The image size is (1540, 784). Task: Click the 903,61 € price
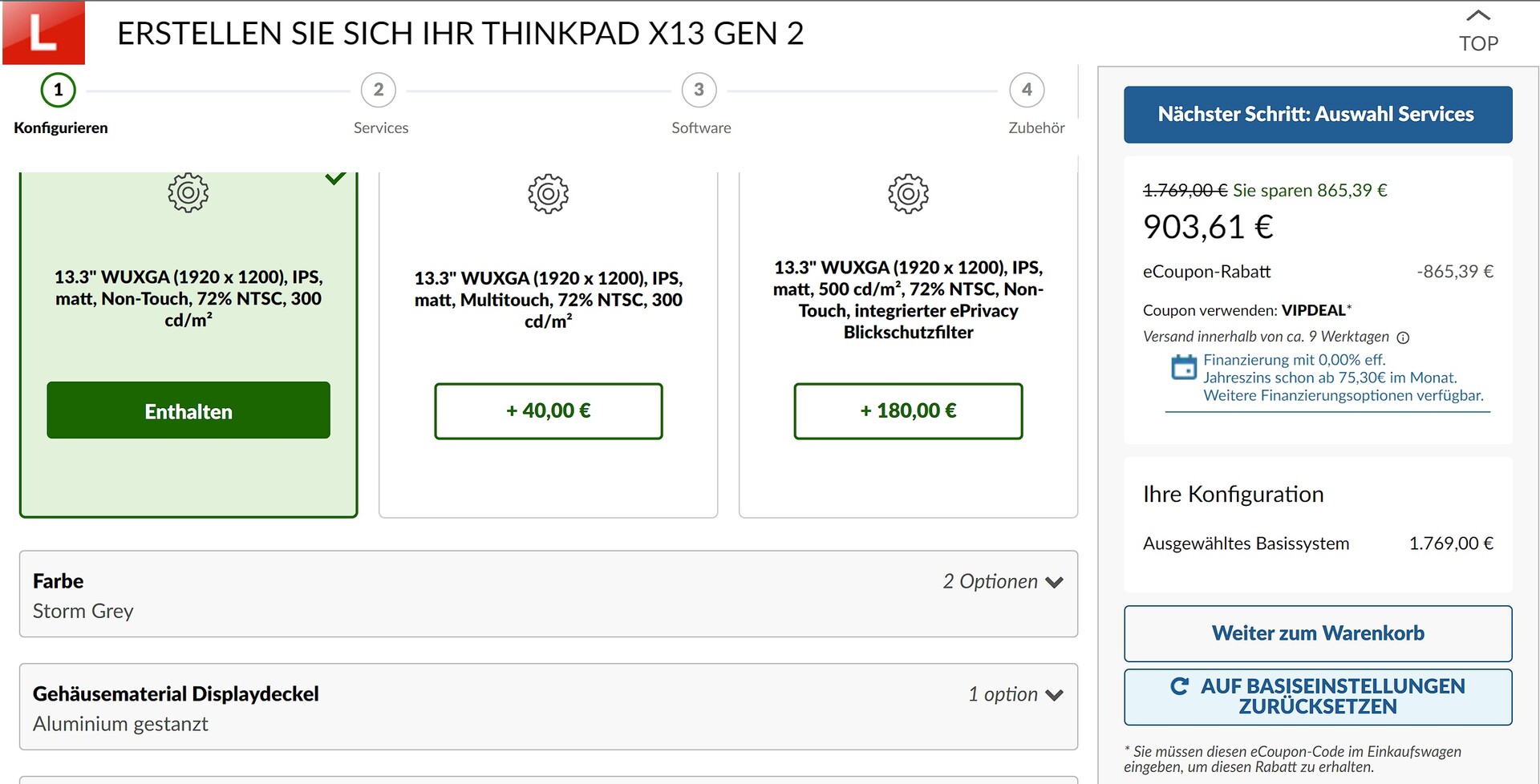(x=1208, y=228)
